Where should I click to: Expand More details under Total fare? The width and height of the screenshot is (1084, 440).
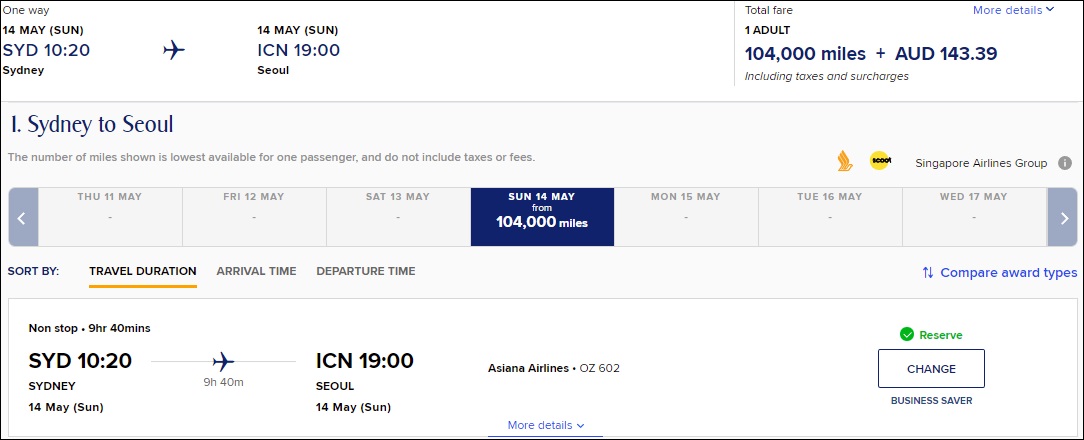point(1013,10)
